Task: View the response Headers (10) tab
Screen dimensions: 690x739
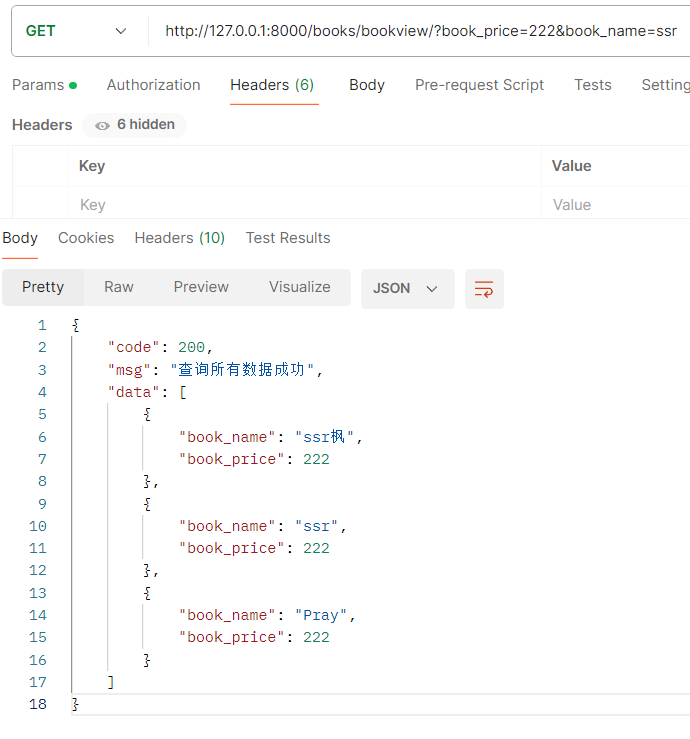Action: click(180, 238)
